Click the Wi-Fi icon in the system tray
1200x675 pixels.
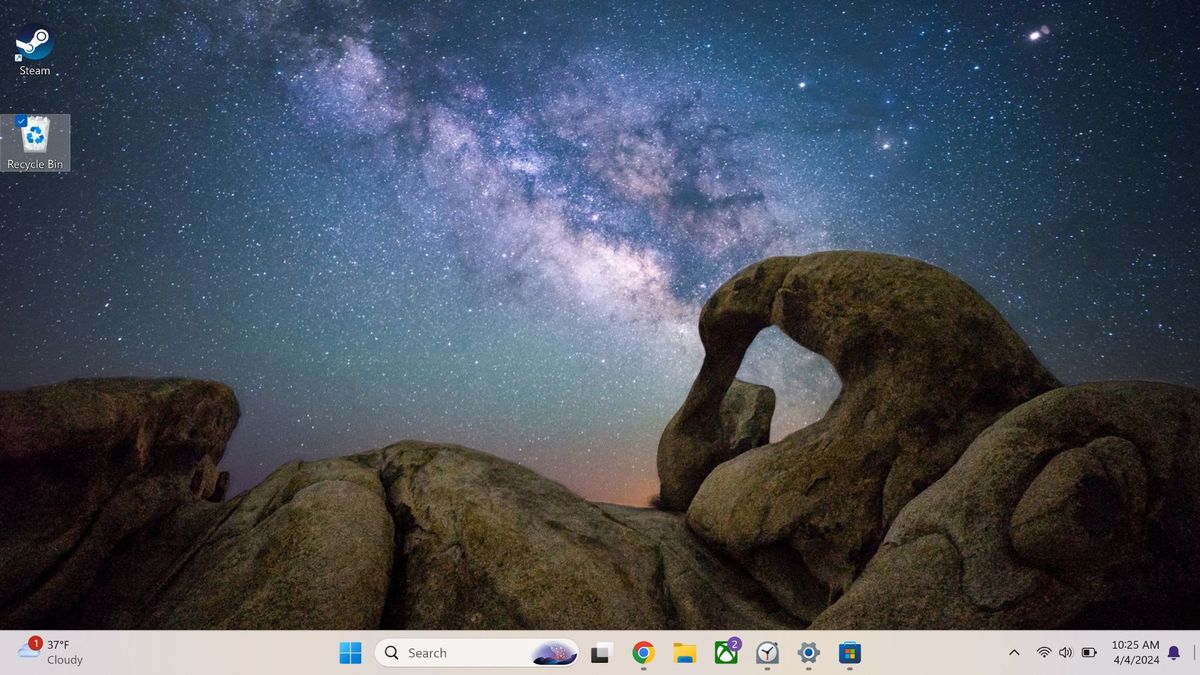(1044, 652)
